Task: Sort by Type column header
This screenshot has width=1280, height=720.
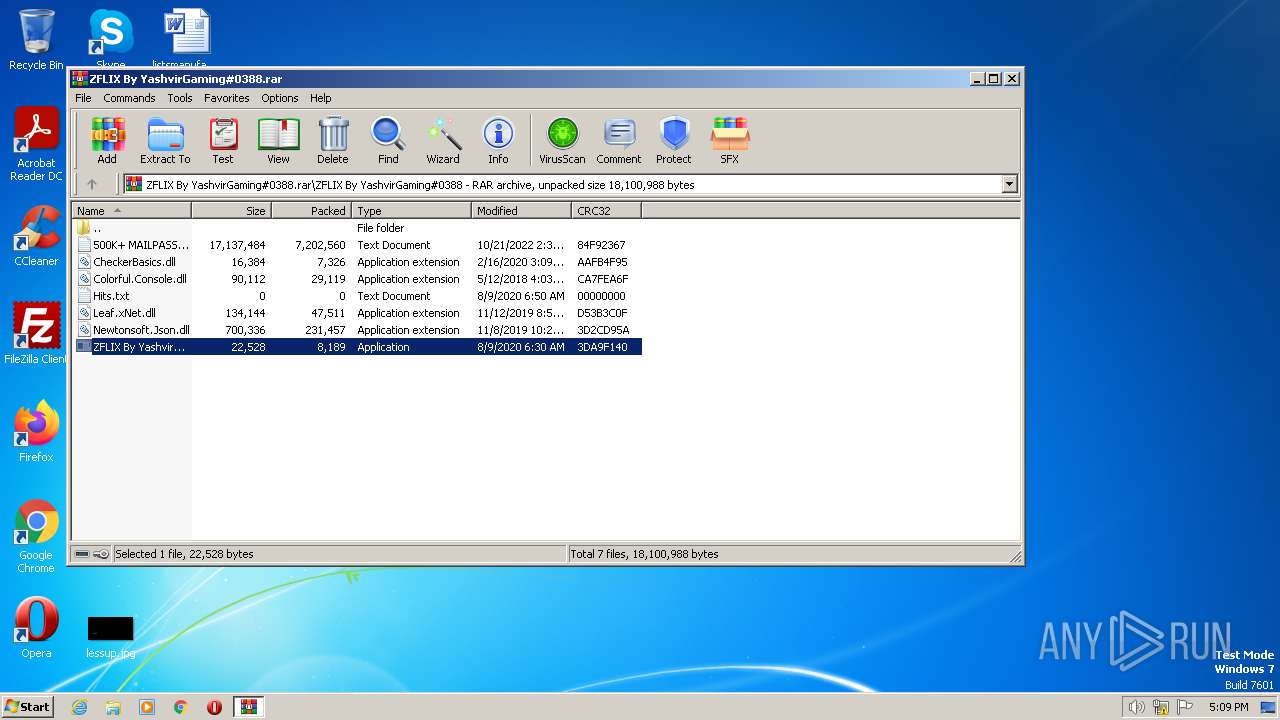Action: 411,211
